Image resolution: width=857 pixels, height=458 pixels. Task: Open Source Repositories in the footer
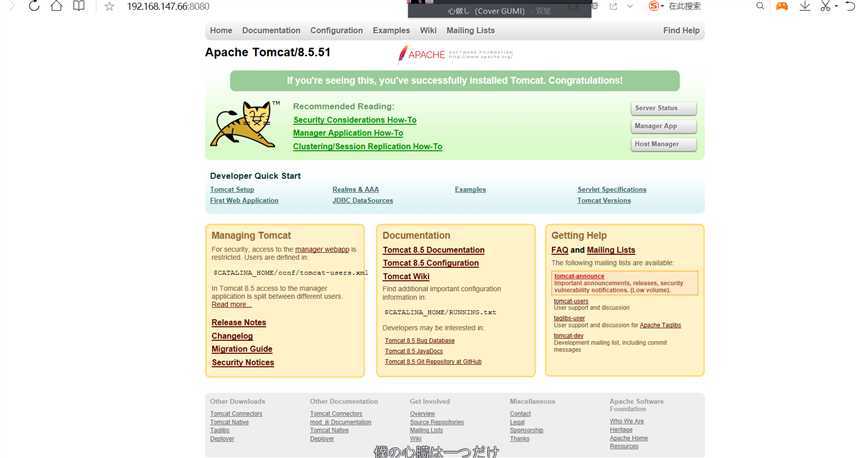tap(437, 422)
